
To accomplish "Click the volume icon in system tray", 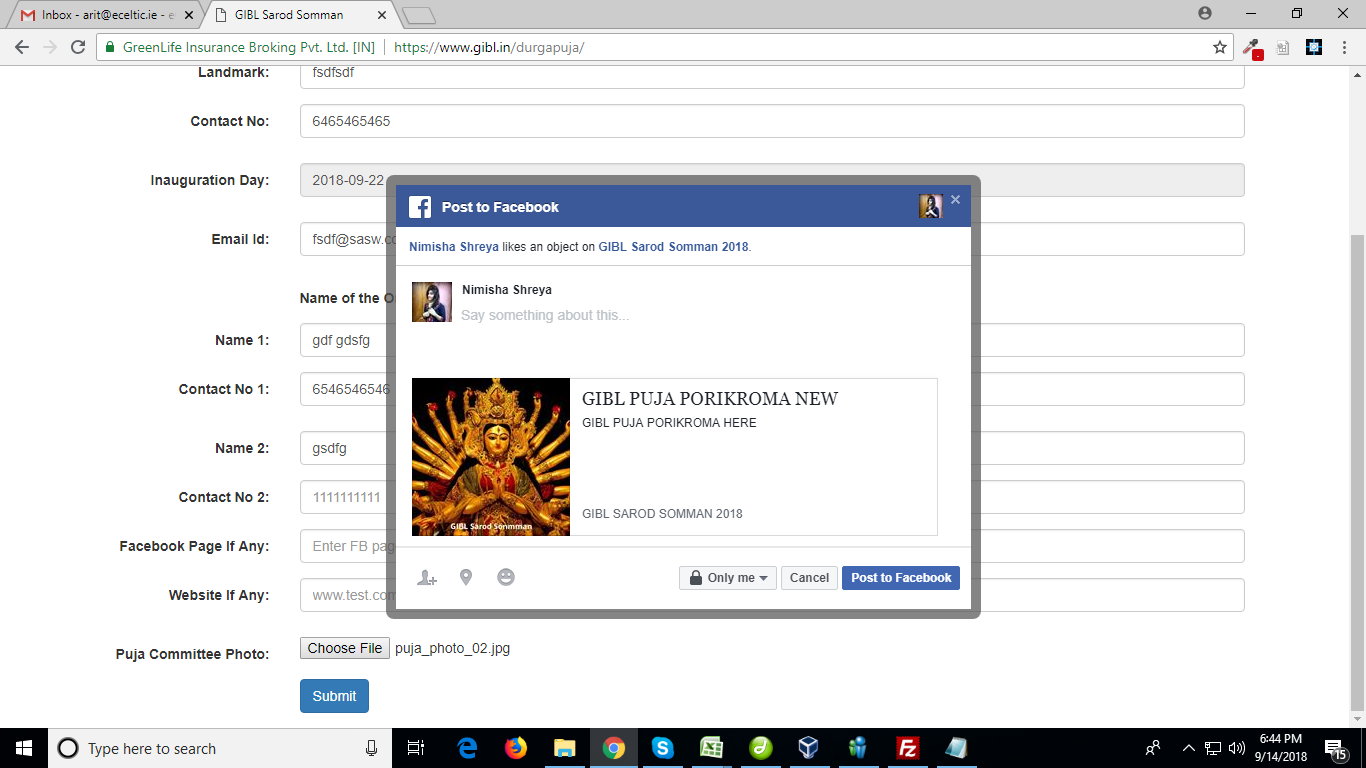I will point(1236,748).
